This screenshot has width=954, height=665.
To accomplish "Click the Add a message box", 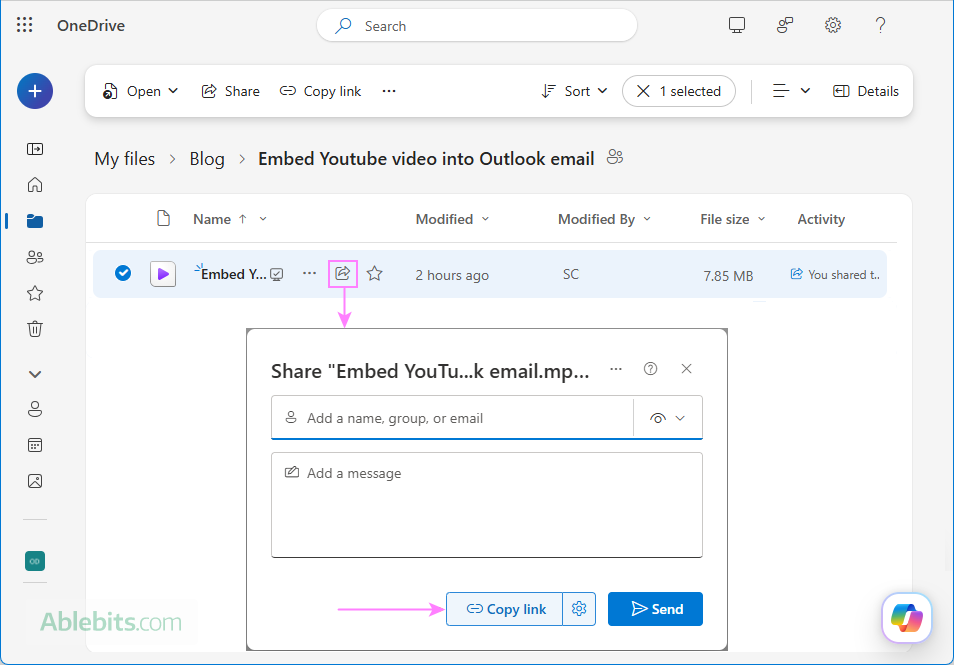I will (x=487, y=505).
